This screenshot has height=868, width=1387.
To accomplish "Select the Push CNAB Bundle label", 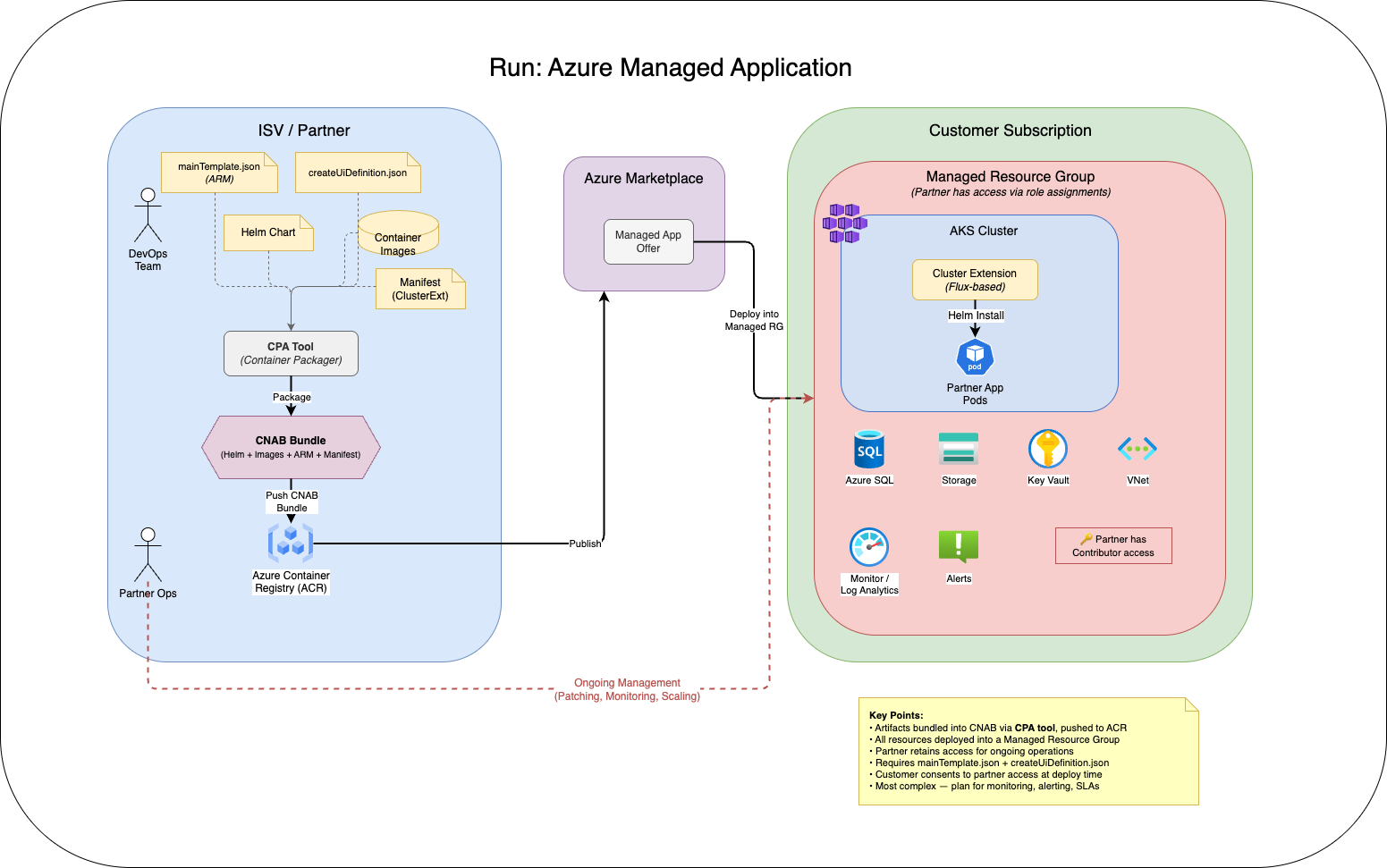I will coord(292,501).
